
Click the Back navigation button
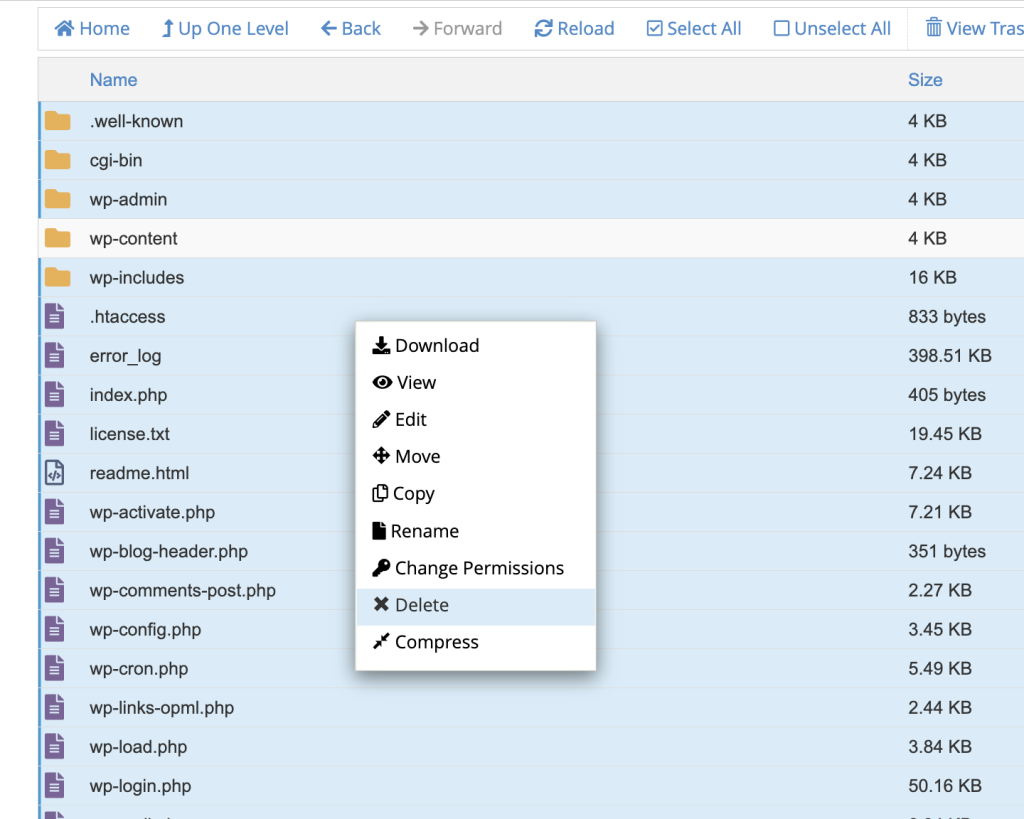tap(351, 29)
